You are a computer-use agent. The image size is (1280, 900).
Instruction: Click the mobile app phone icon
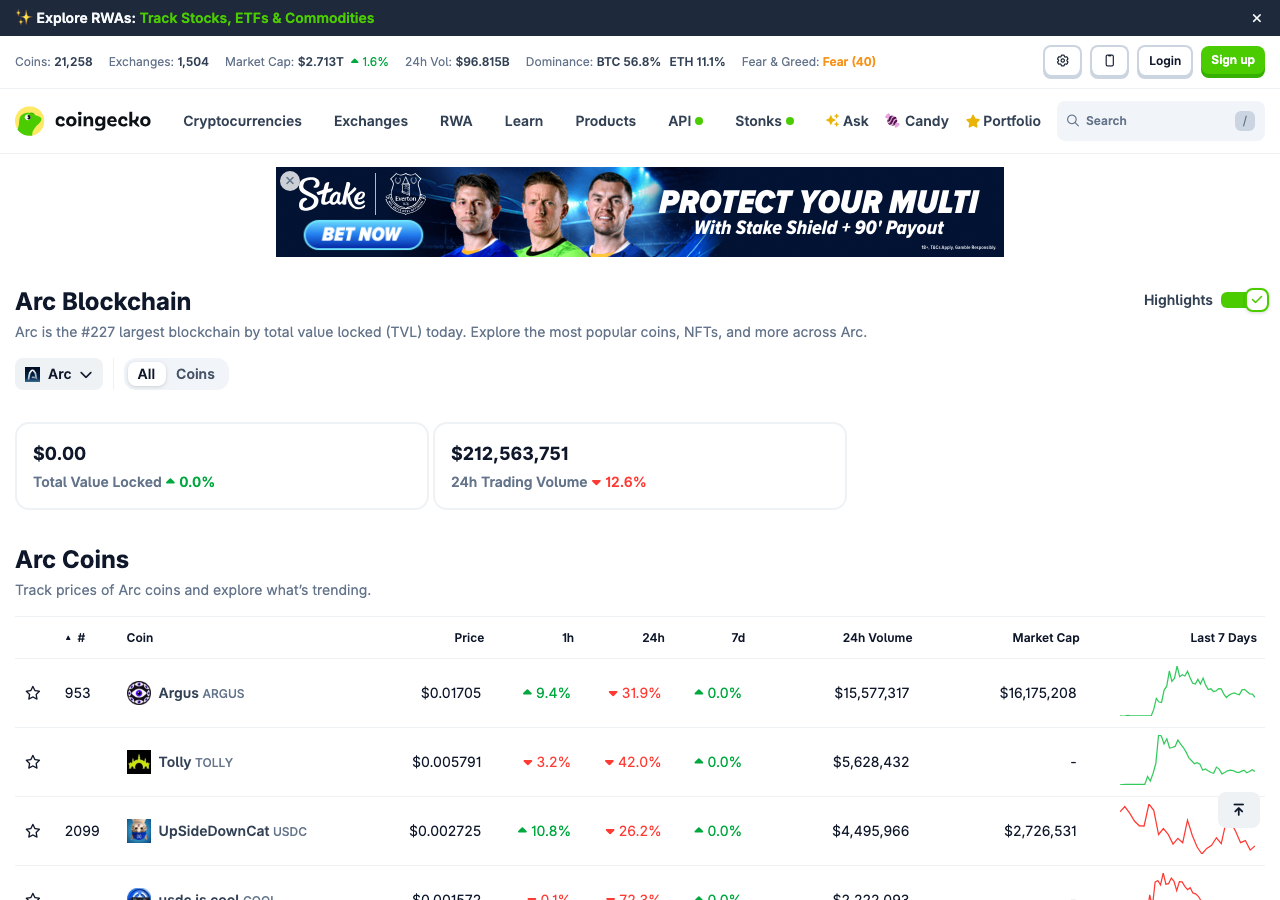pyautogui.click(x=1109, y=61)
